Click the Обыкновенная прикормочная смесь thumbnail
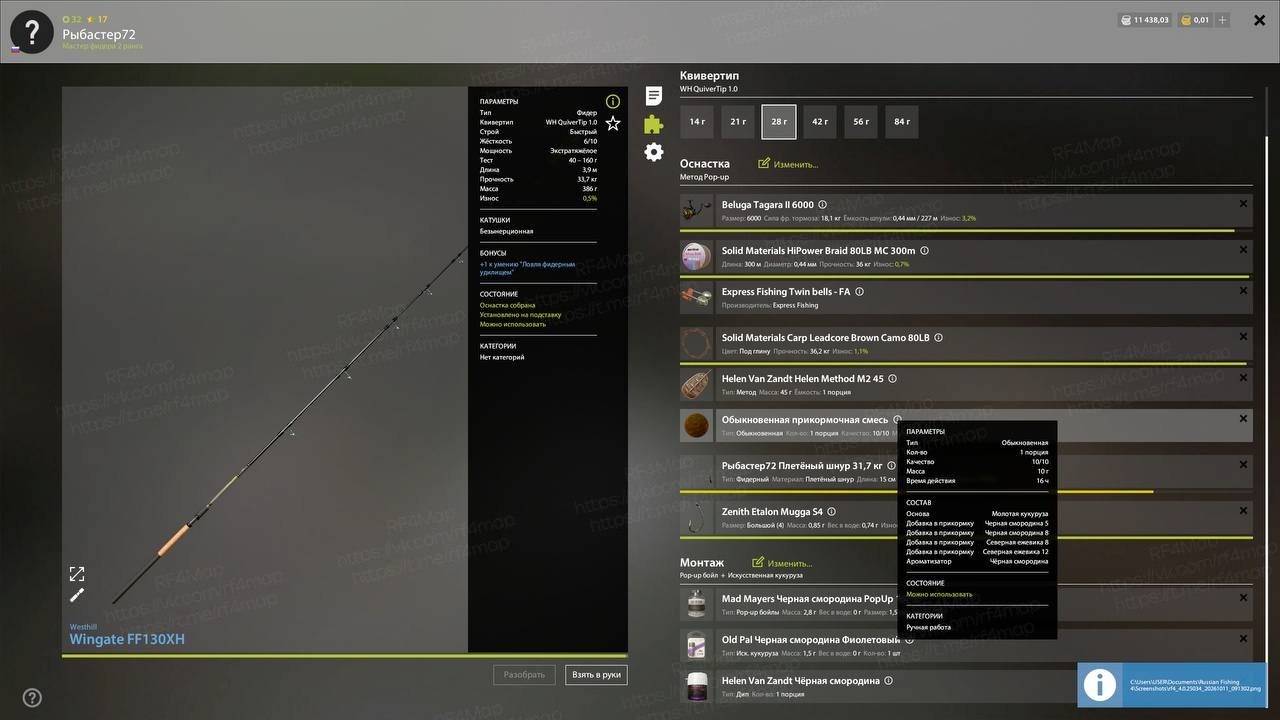The image size is (1280, 720). coord(696,426)
